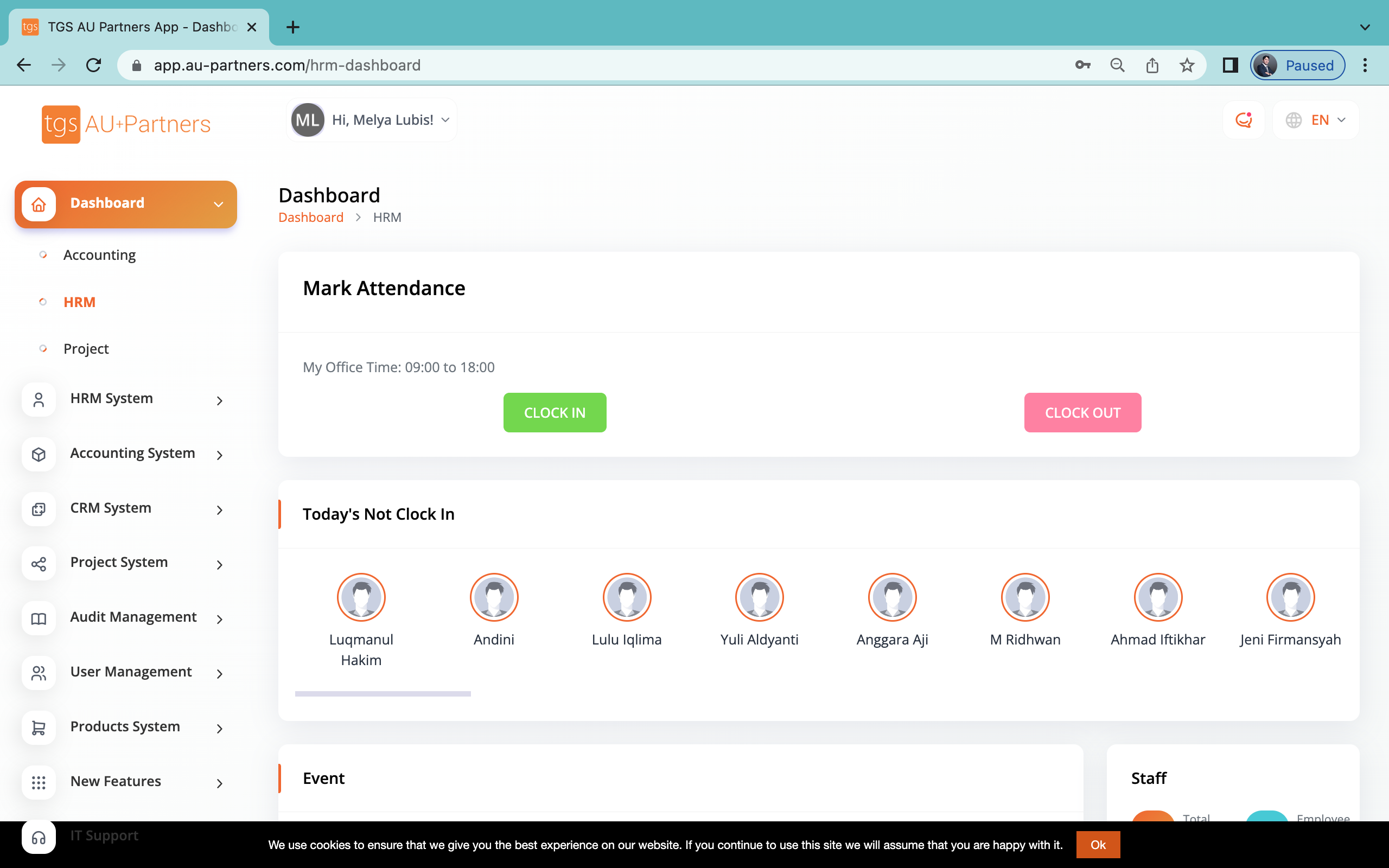Click Yuli Aldyanti's avatar thumbnail

click(759, 597)
